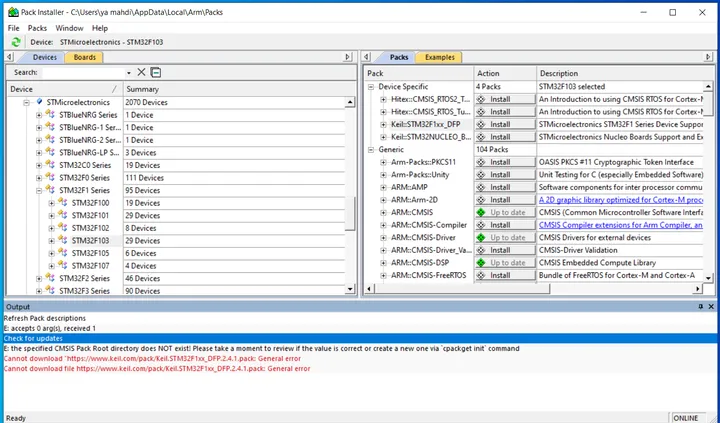
Task: Click ARM::CMSIS-Driver up to date green icon
Action: (x=481, y=237)
